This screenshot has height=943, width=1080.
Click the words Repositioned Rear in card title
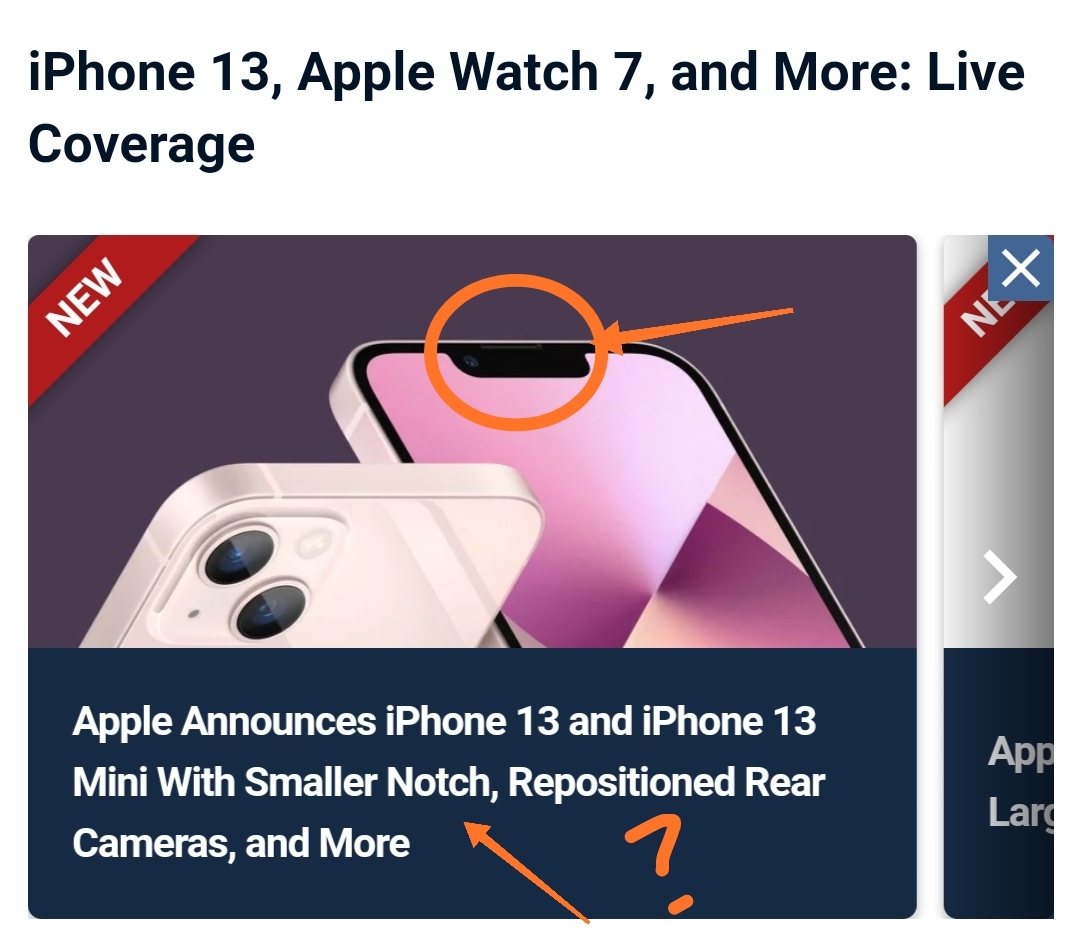coord(666,783)
